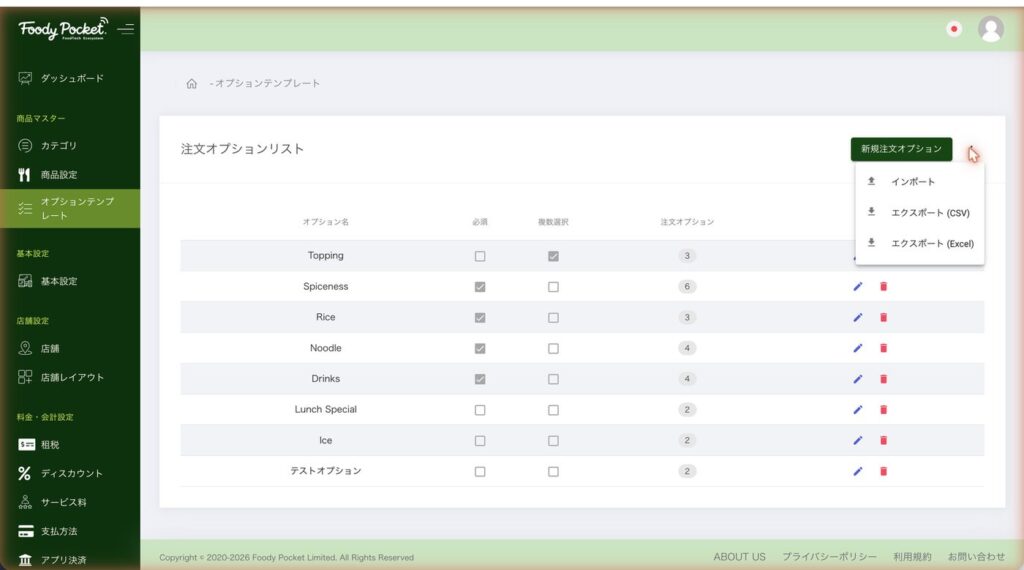Toggle 必須 checkbox for Lunch Special
Viewport: 1024px width, 570px height.
click(480, 410)
